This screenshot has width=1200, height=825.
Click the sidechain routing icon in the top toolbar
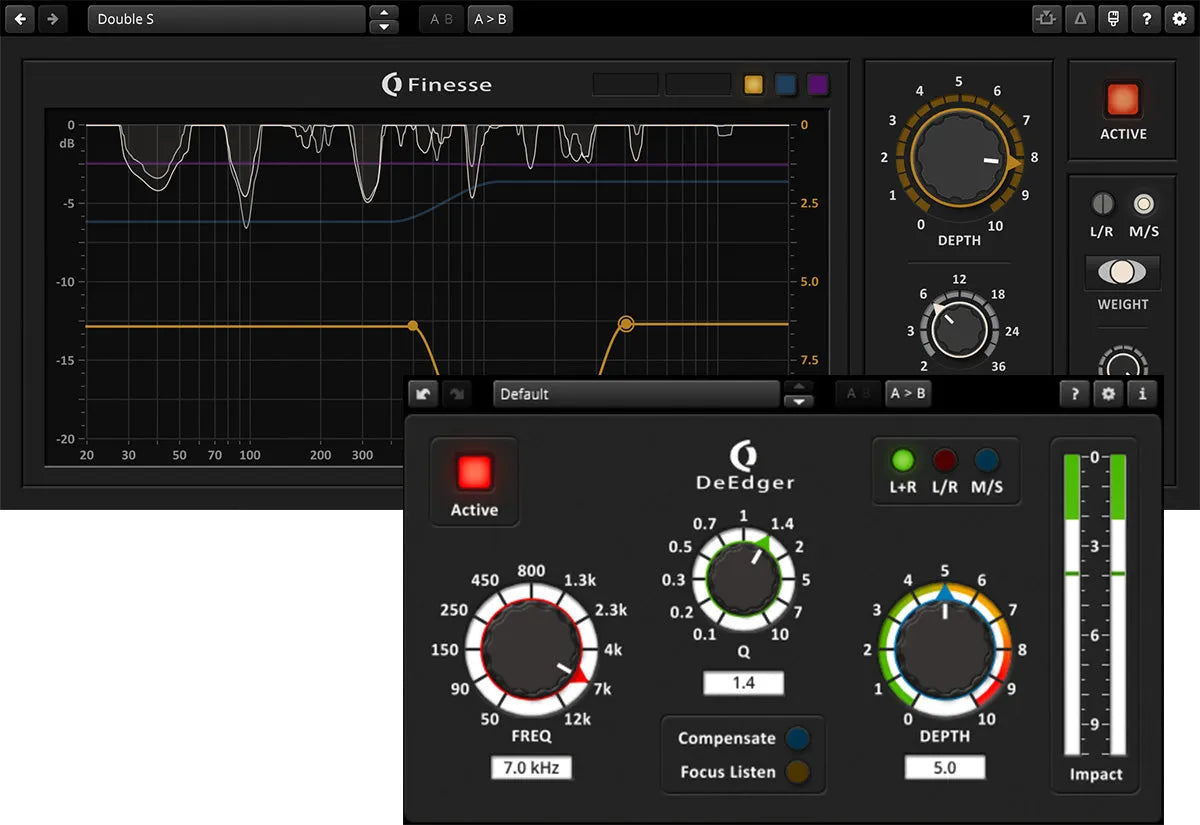click(1048, 18)
